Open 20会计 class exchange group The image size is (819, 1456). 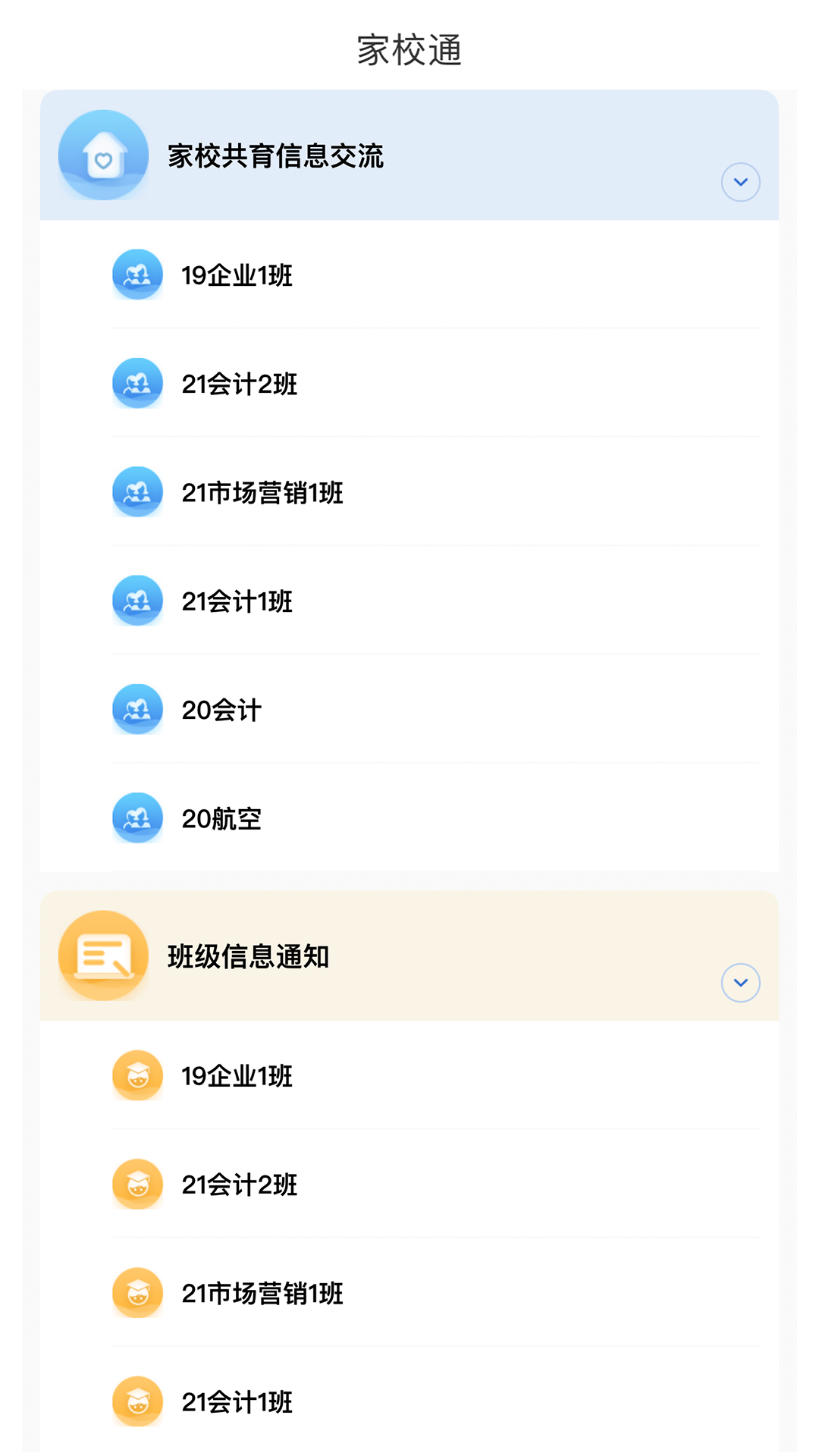(x=221, y=711)
